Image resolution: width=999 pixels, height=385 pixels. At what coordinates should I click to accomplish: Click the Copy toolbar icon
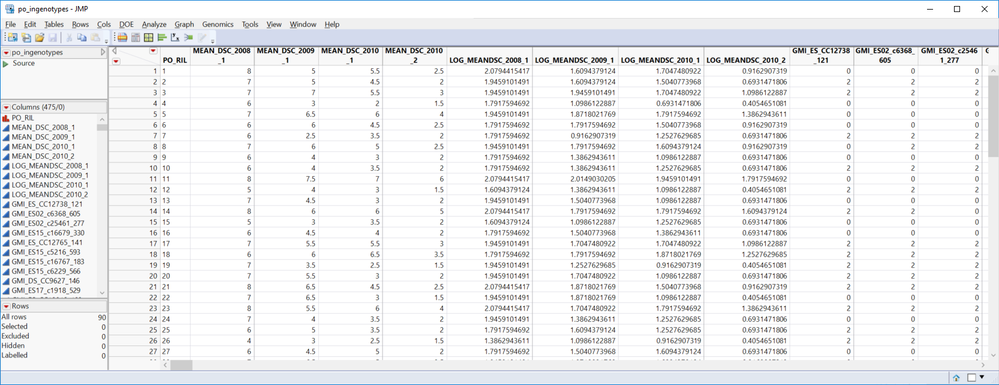(82, 38)
